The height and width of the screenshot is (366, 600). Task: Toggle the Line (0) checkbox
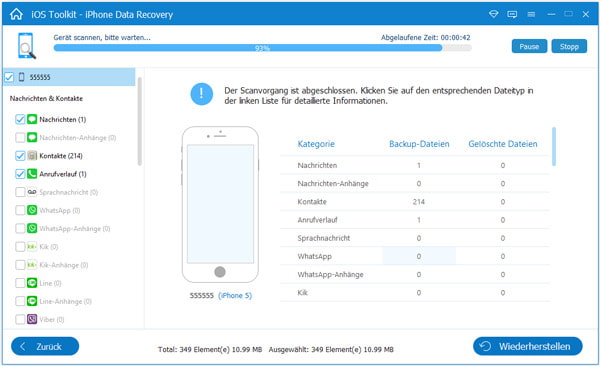coord(20,283)
